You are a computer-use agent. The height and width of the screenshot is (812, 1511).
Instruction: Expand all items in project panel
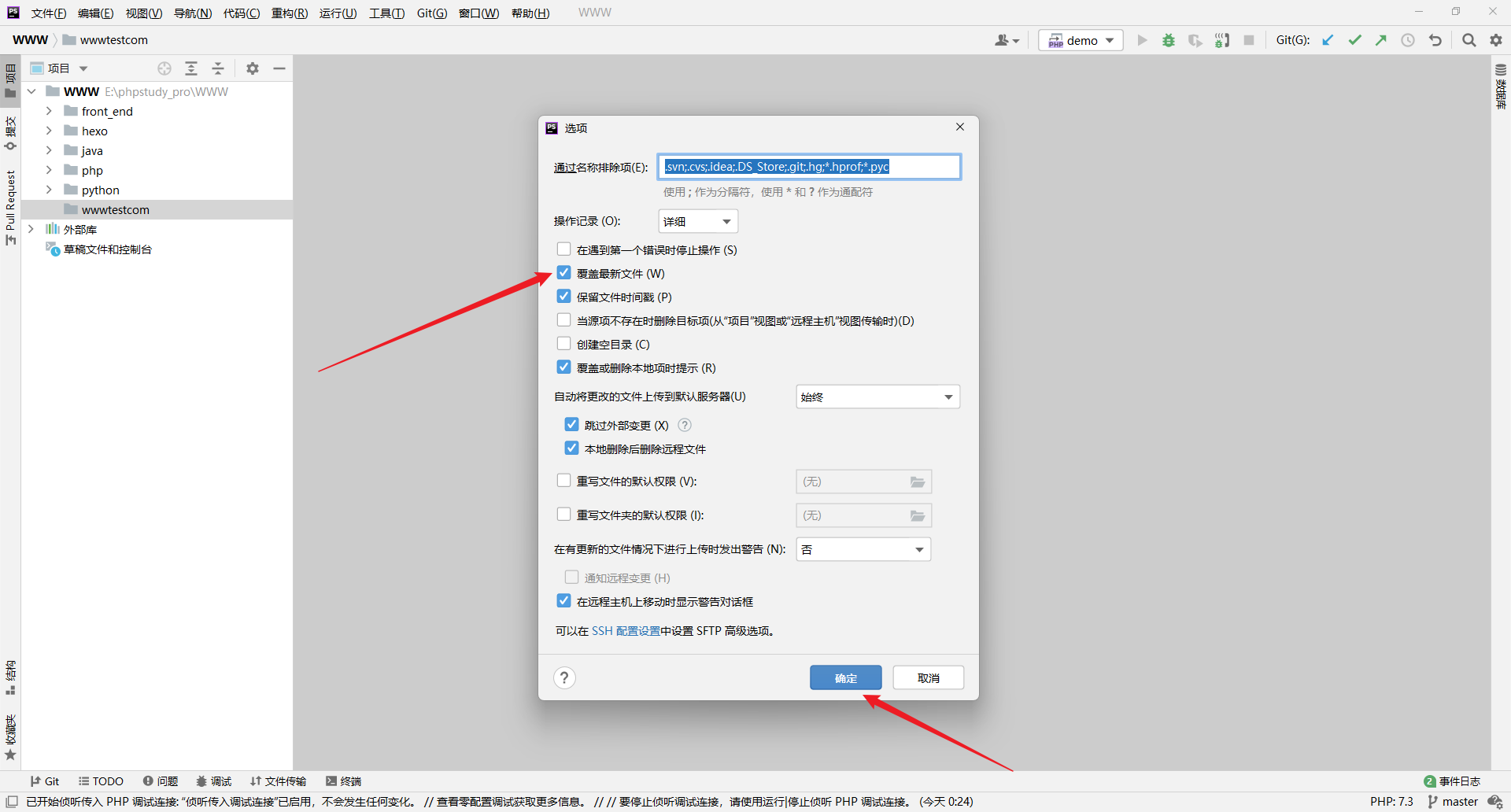[x=191, y=68]
